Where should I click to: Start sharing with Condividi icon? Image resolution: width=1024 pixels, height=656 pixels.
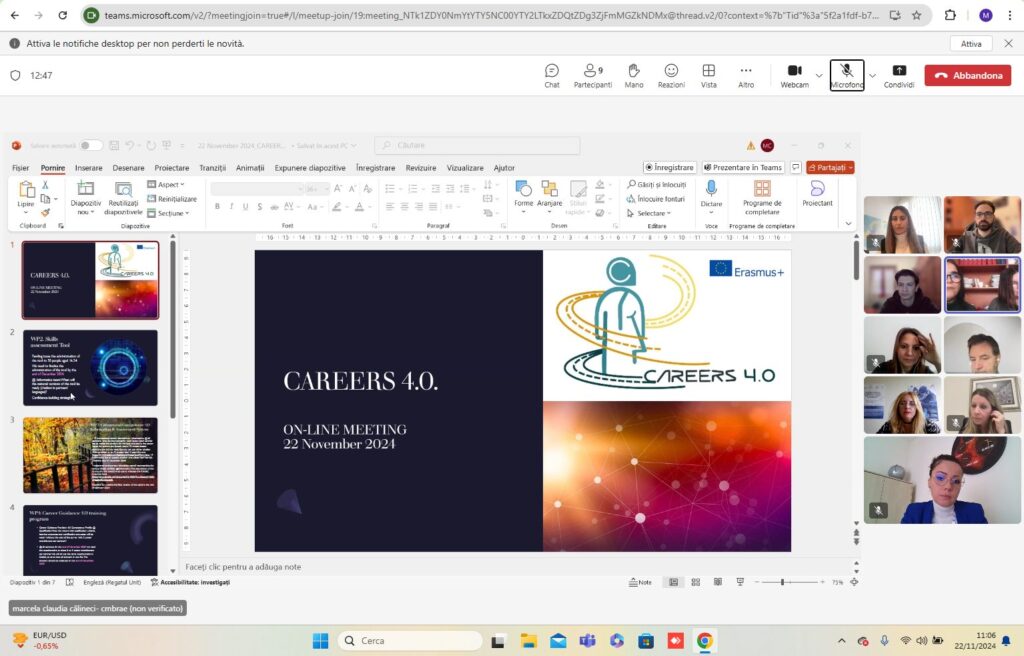coord(899,76)
